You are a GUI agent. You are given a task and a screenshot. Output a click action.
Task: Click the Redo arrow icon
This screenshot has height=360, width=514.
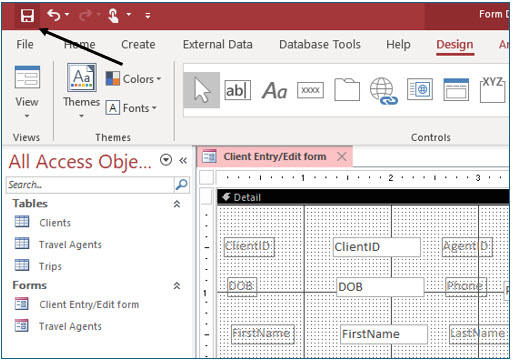click(x=86, y=15)
